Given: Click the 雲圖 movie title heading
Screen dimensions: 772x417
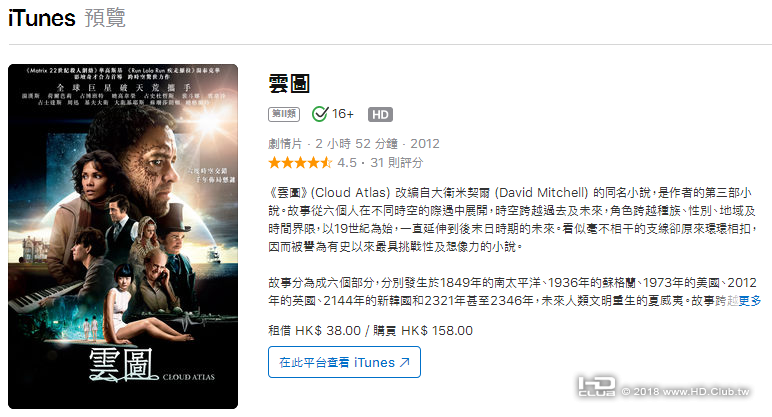Looking at the screenshot, I should click(289, 83).
